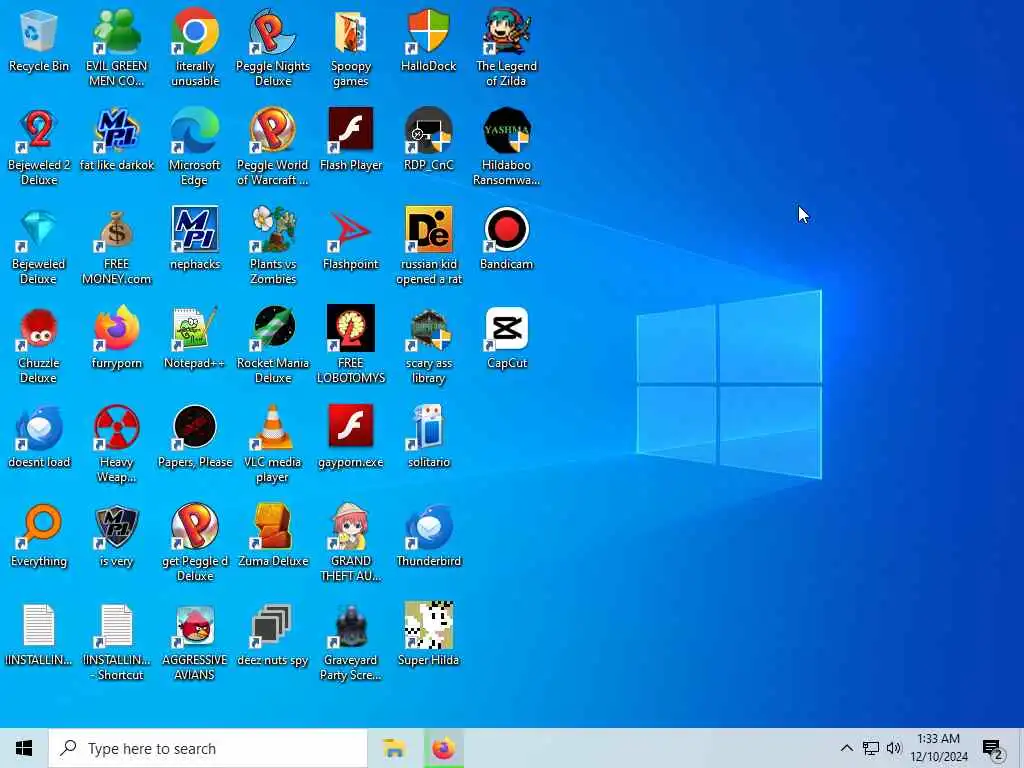Select the Notepad++ shortcut

coord(195,338)
